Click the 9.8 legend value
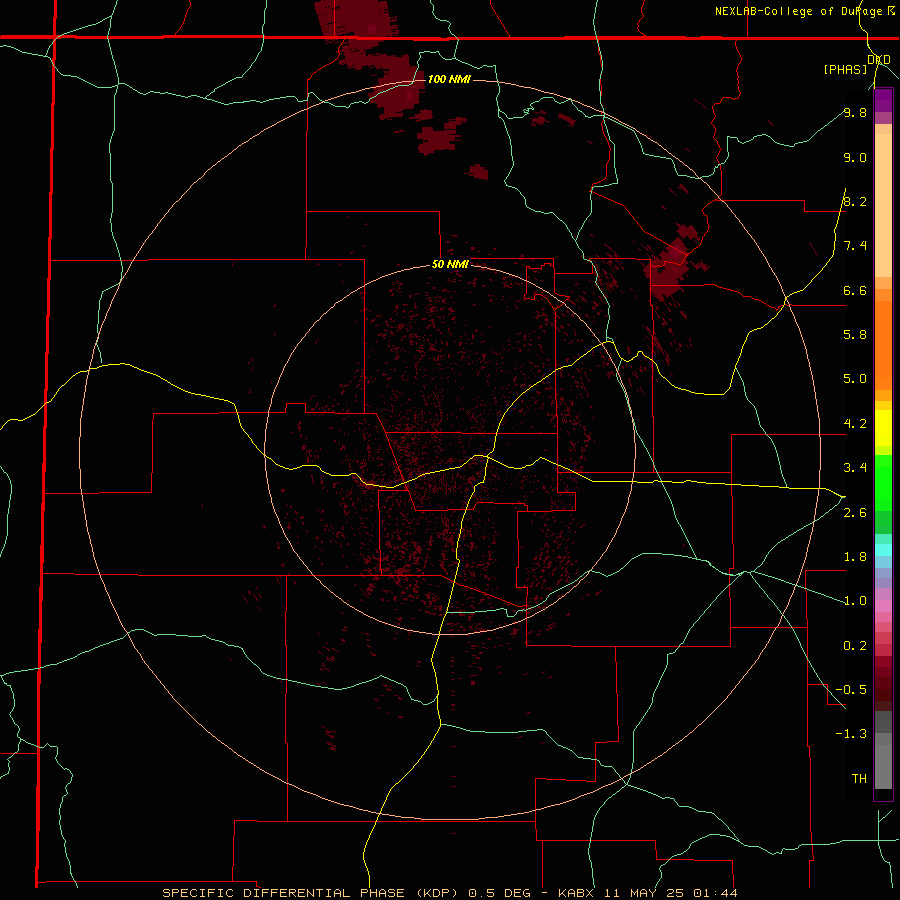Image resolution: width=900 pixels, height=900 pixels. pos(855,113)
